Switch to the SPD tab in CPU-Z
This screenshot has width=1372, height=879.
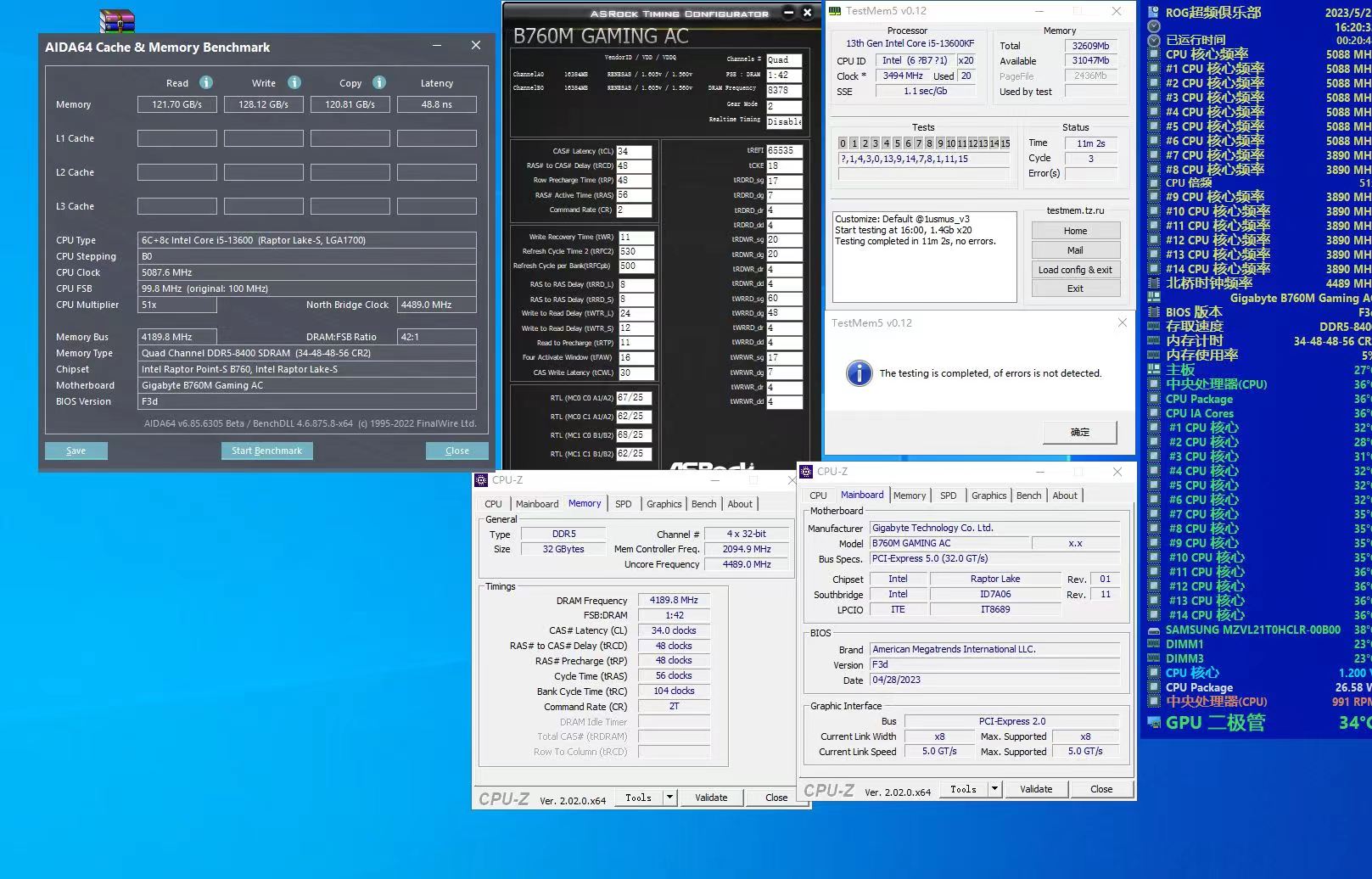tap(624, 503)
